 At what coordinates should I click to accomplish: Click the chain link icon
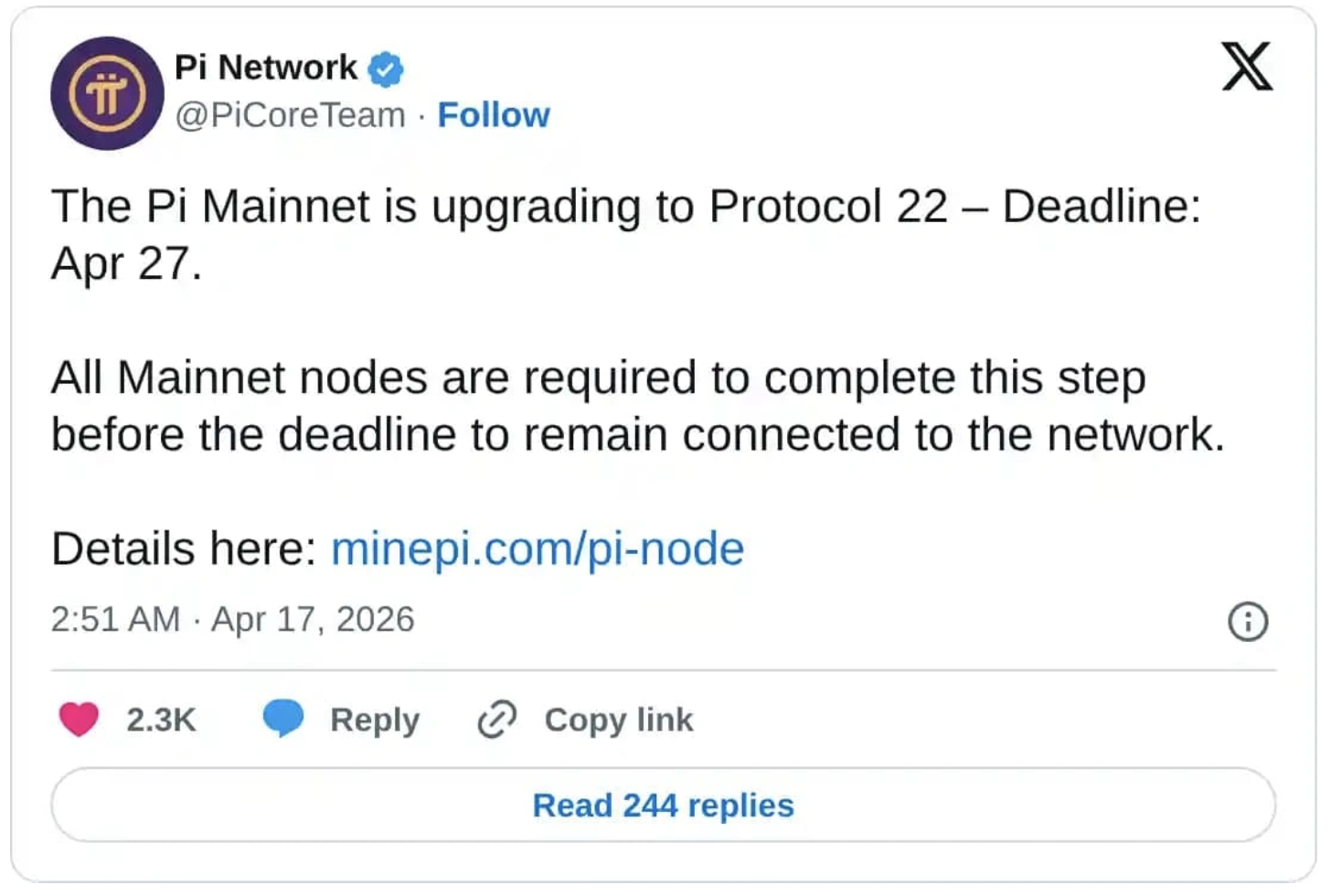pyautogui.click(x=497, y=720)
